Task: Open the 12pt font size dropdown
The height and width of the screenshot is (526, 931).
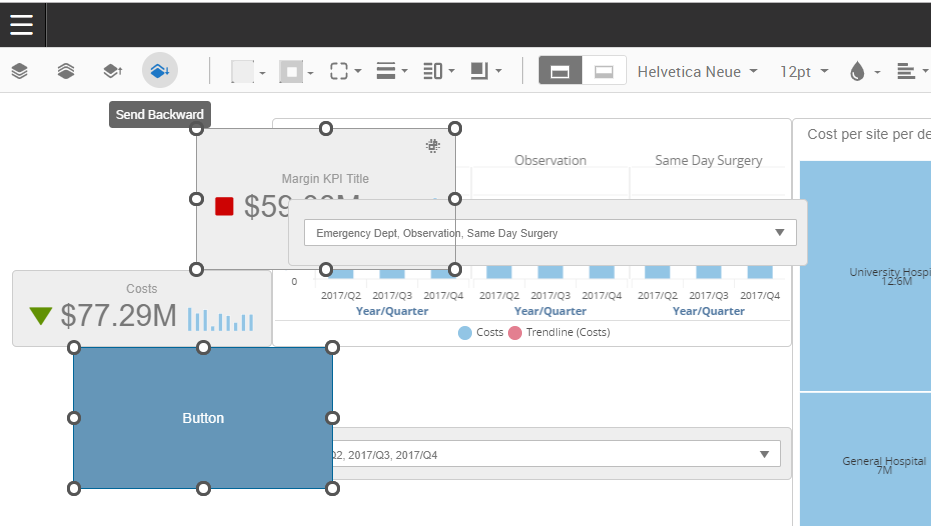Action: click(x=804, y=72)
